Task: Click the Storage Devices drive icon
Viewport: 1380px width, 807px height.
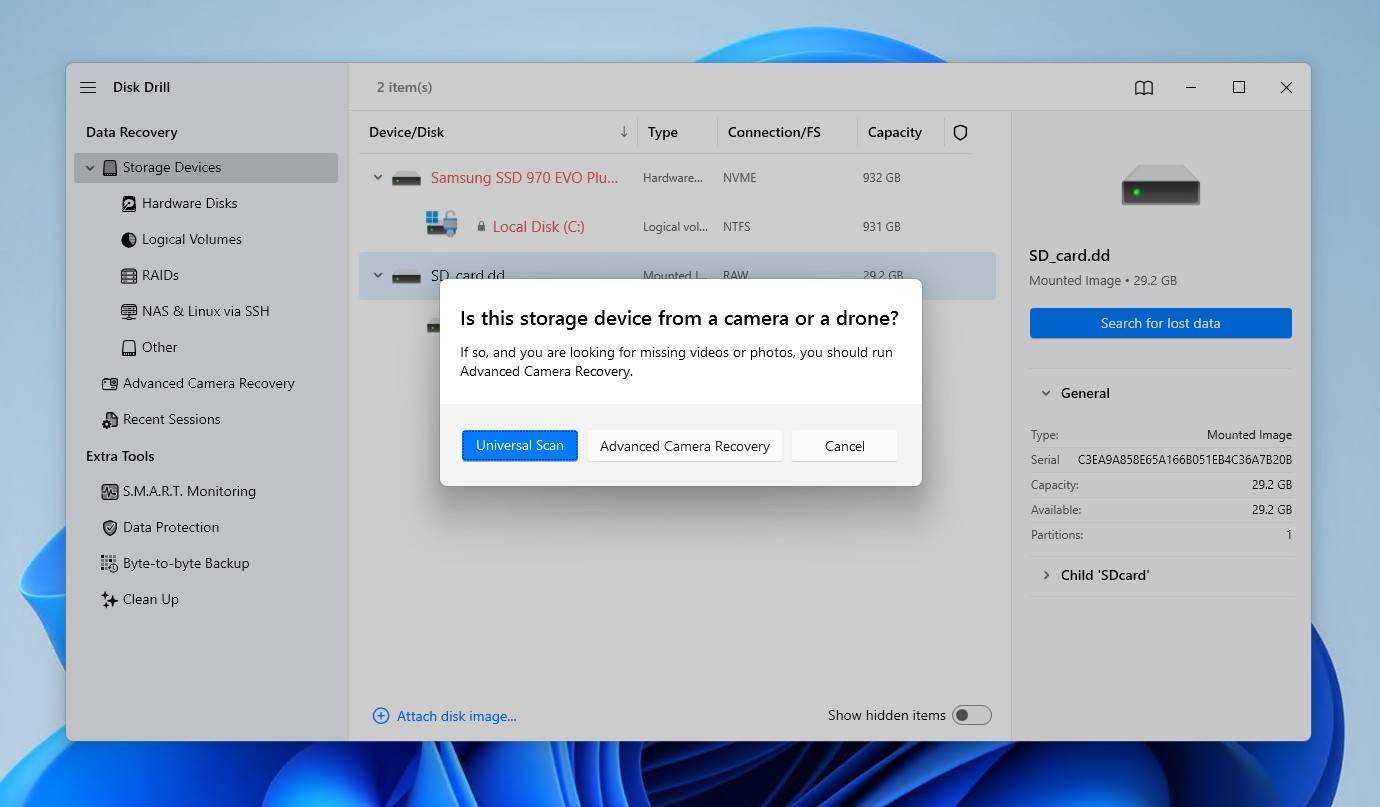Action: pos(110,168)
